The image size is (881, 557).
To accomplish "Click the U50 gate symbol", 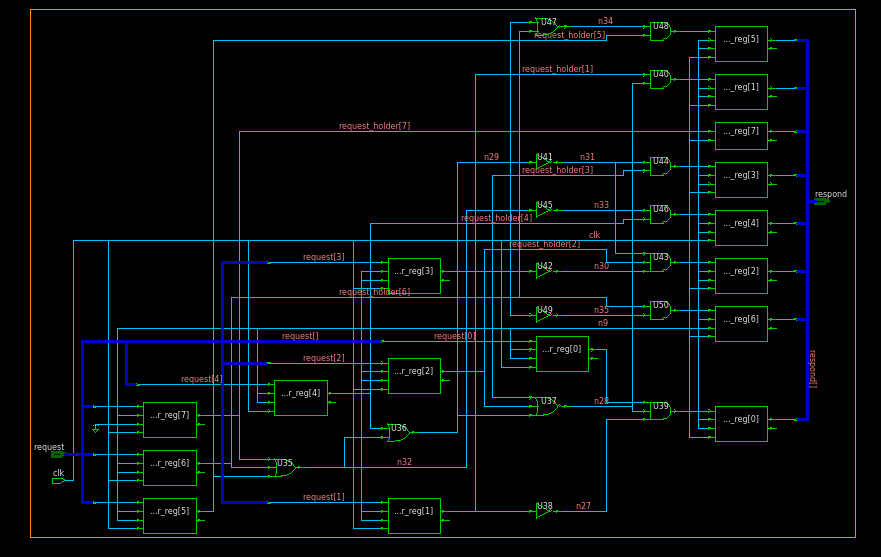I will click(660, 311).
